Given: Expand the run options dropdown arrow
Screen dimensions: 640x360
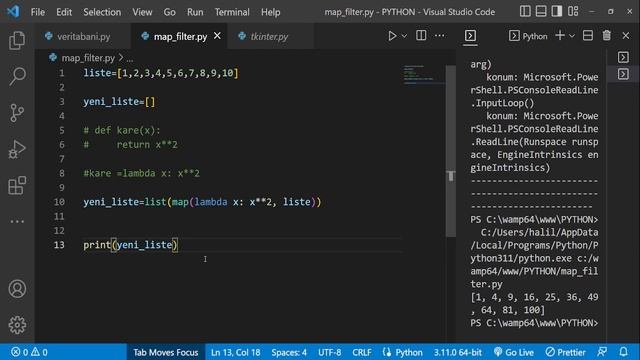Looking at the screenshot, I should click(404, 36).
